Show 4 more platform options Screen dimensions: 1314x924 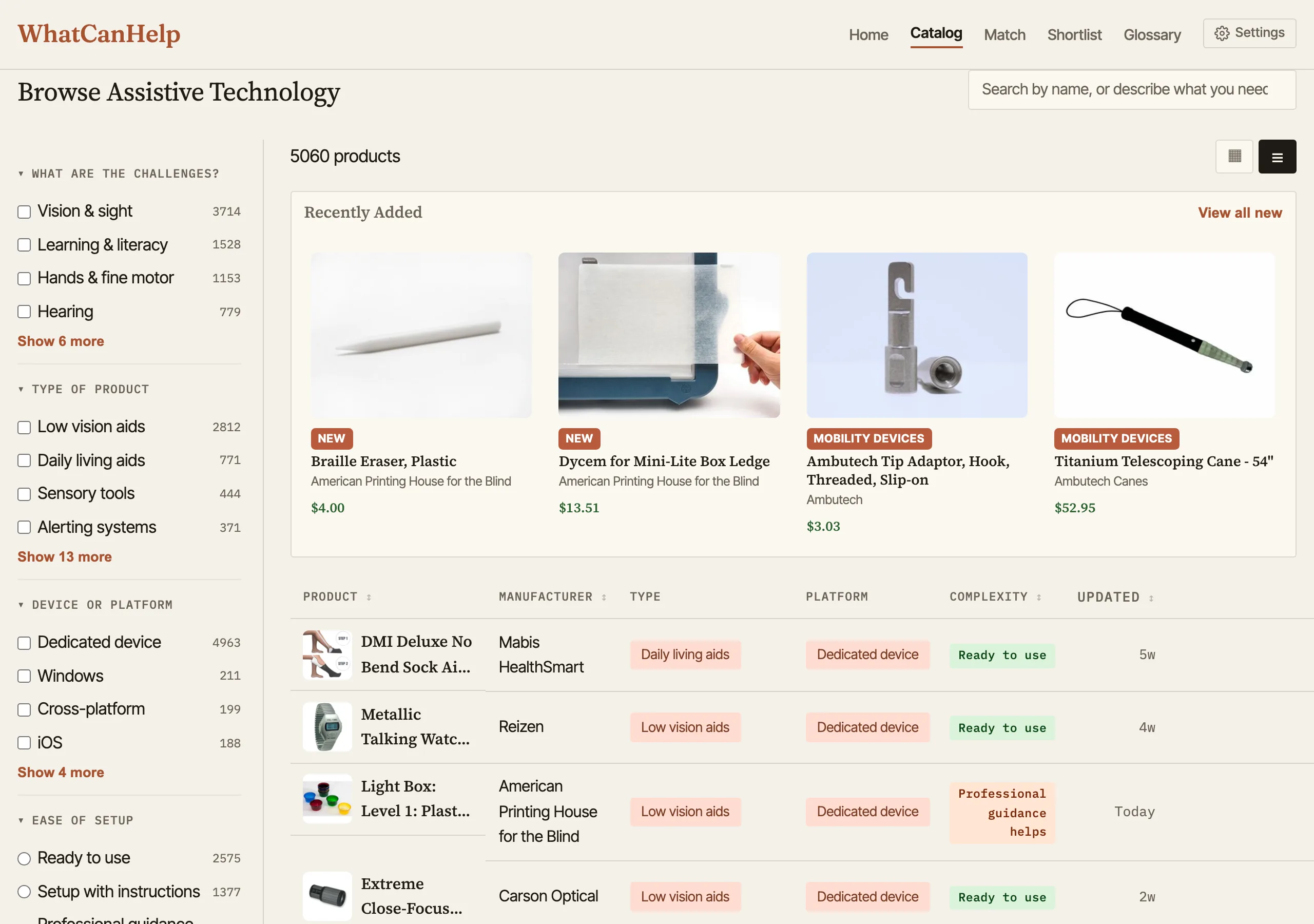pyautogui.click(x=61, y=772)
